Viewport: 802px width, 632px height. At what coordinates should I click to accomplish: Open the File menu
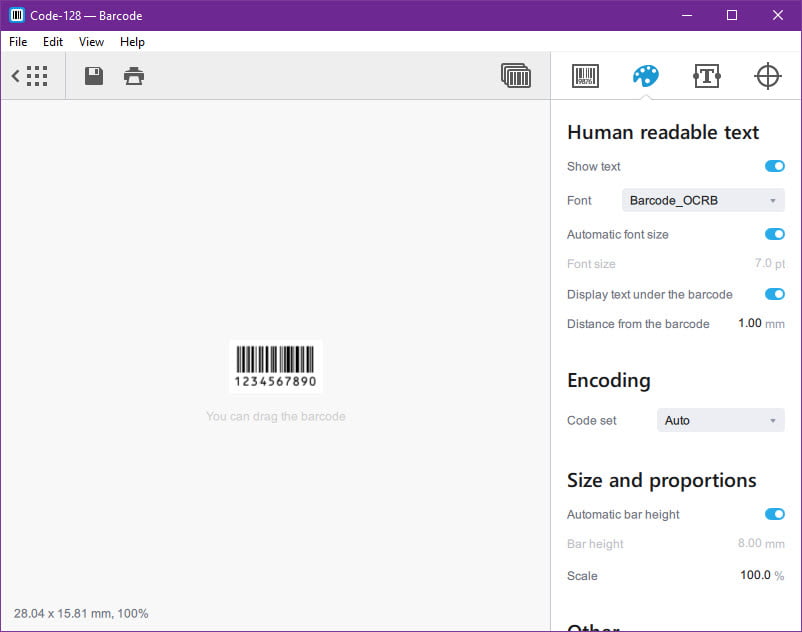coord(18,42)
